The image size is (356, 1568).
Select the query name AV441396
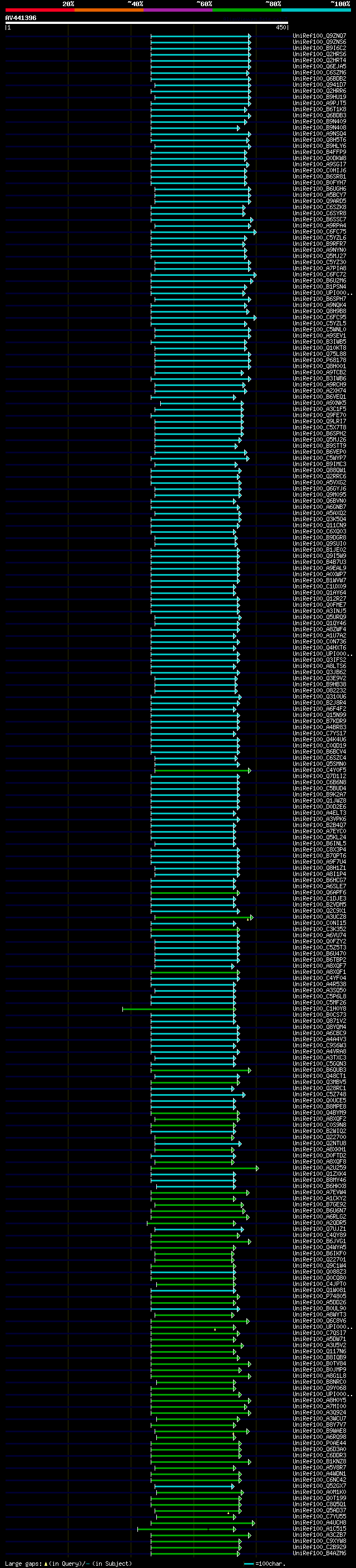(x=21, y=18)
